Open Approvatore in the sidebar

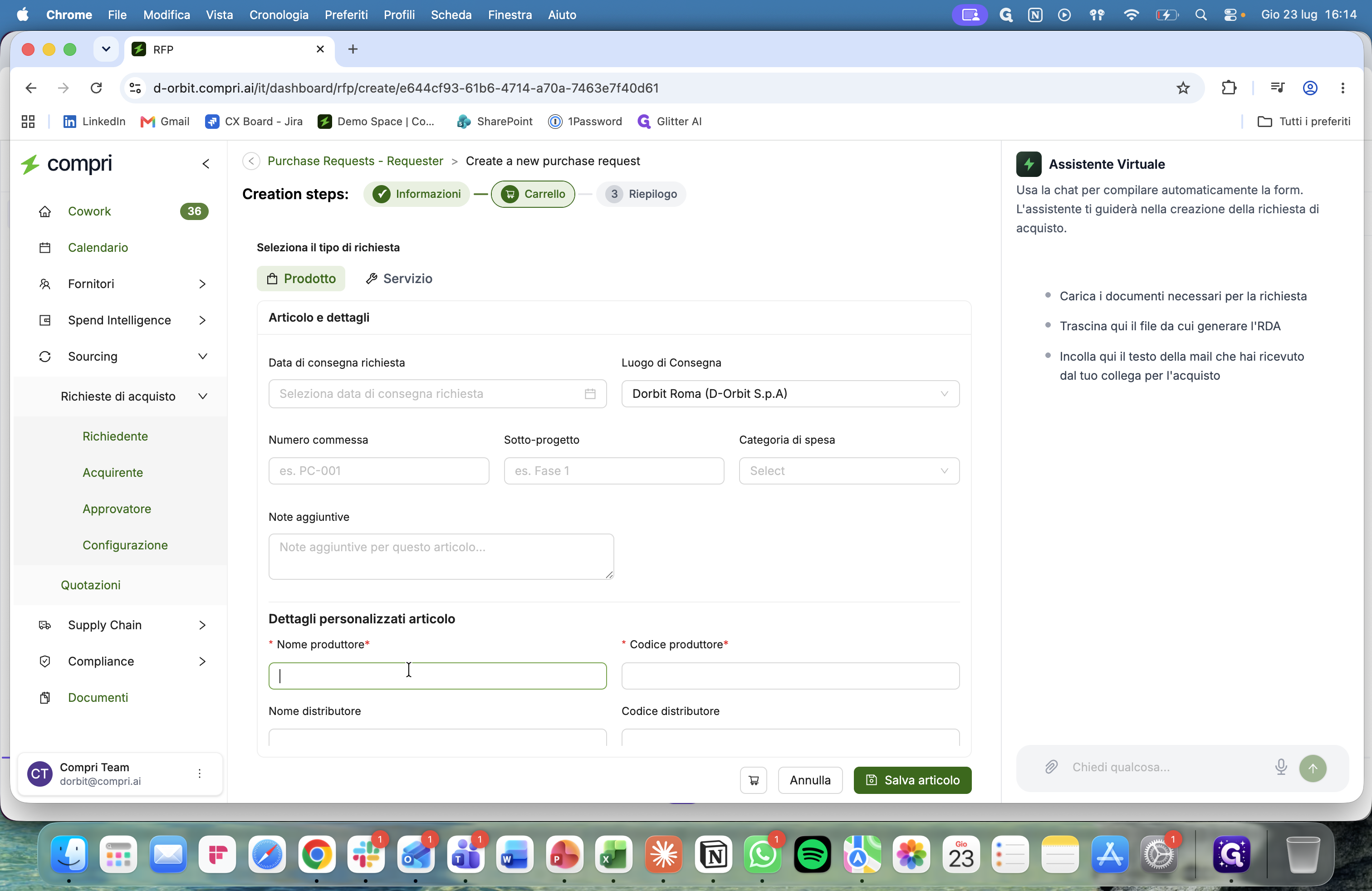click(117, 509)
